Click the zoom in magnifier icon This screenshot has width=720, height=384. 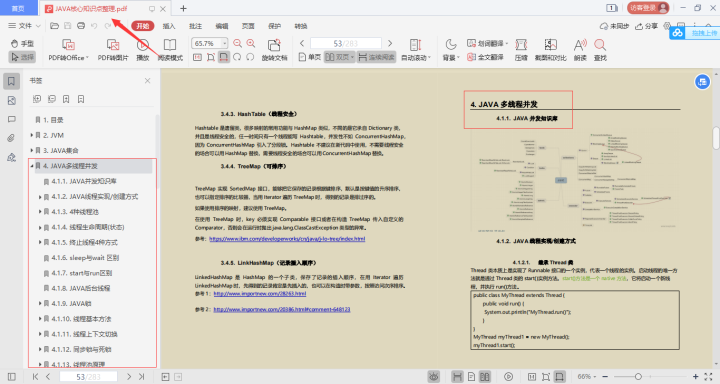pos(251,43)
